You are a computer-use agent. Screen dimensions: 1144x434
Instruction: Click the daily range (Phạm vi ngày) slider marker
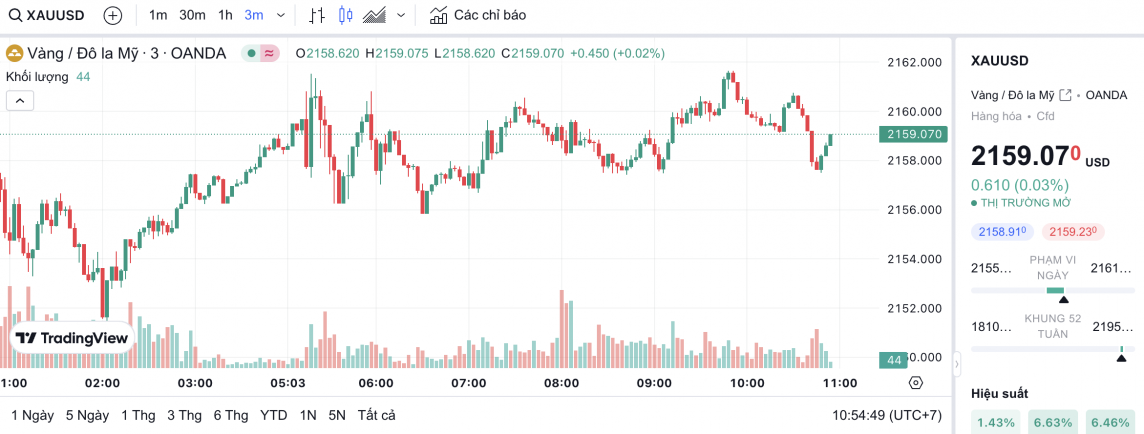(1063, 298)
